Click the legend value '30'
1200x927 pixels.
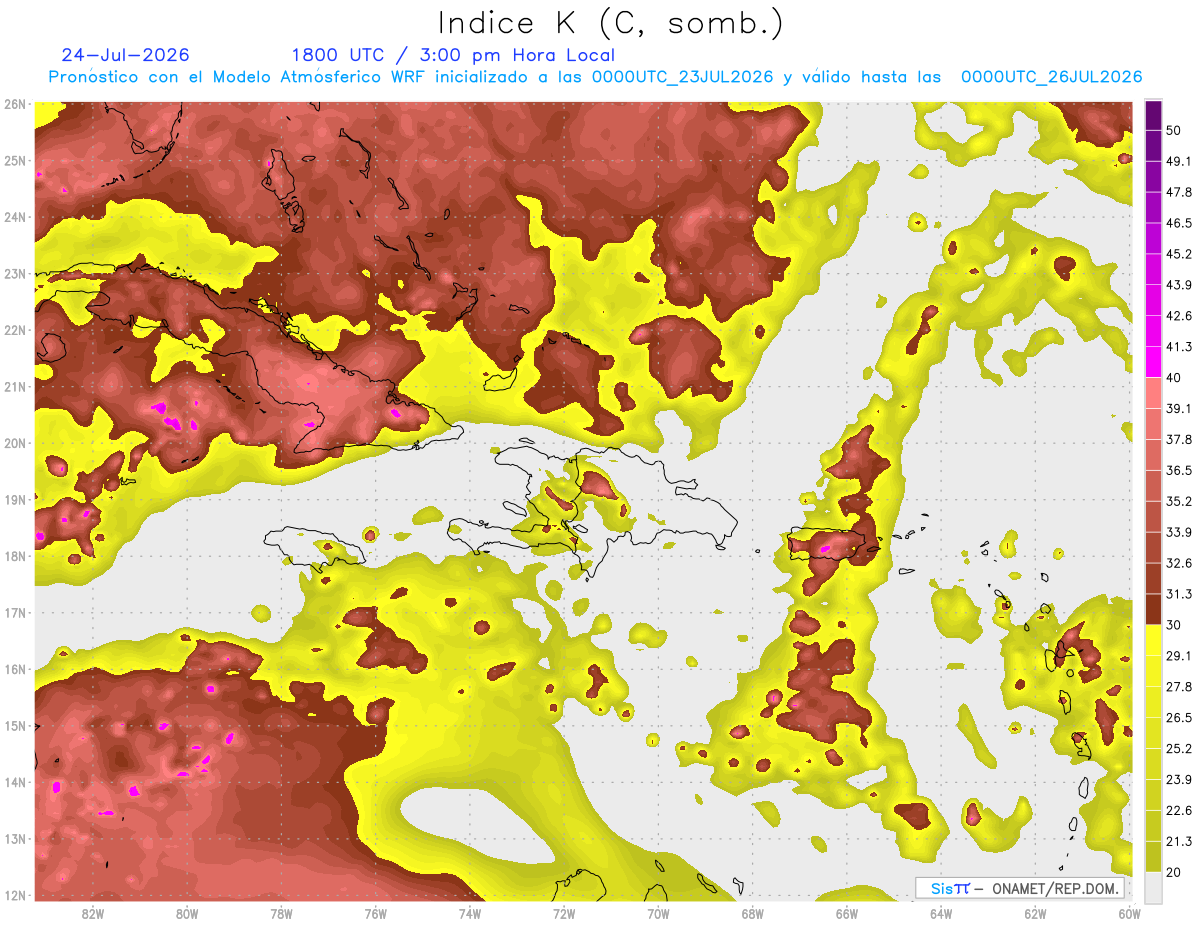[x=1175, y=625]
